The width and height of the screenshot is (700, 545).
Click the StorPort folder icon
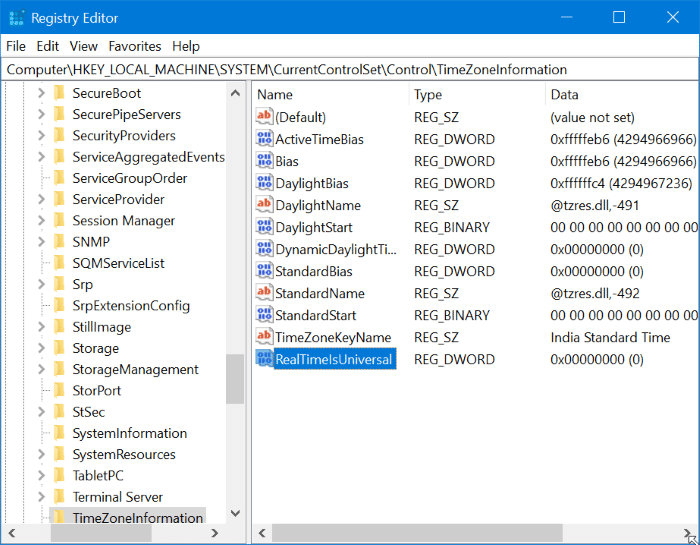59,391
